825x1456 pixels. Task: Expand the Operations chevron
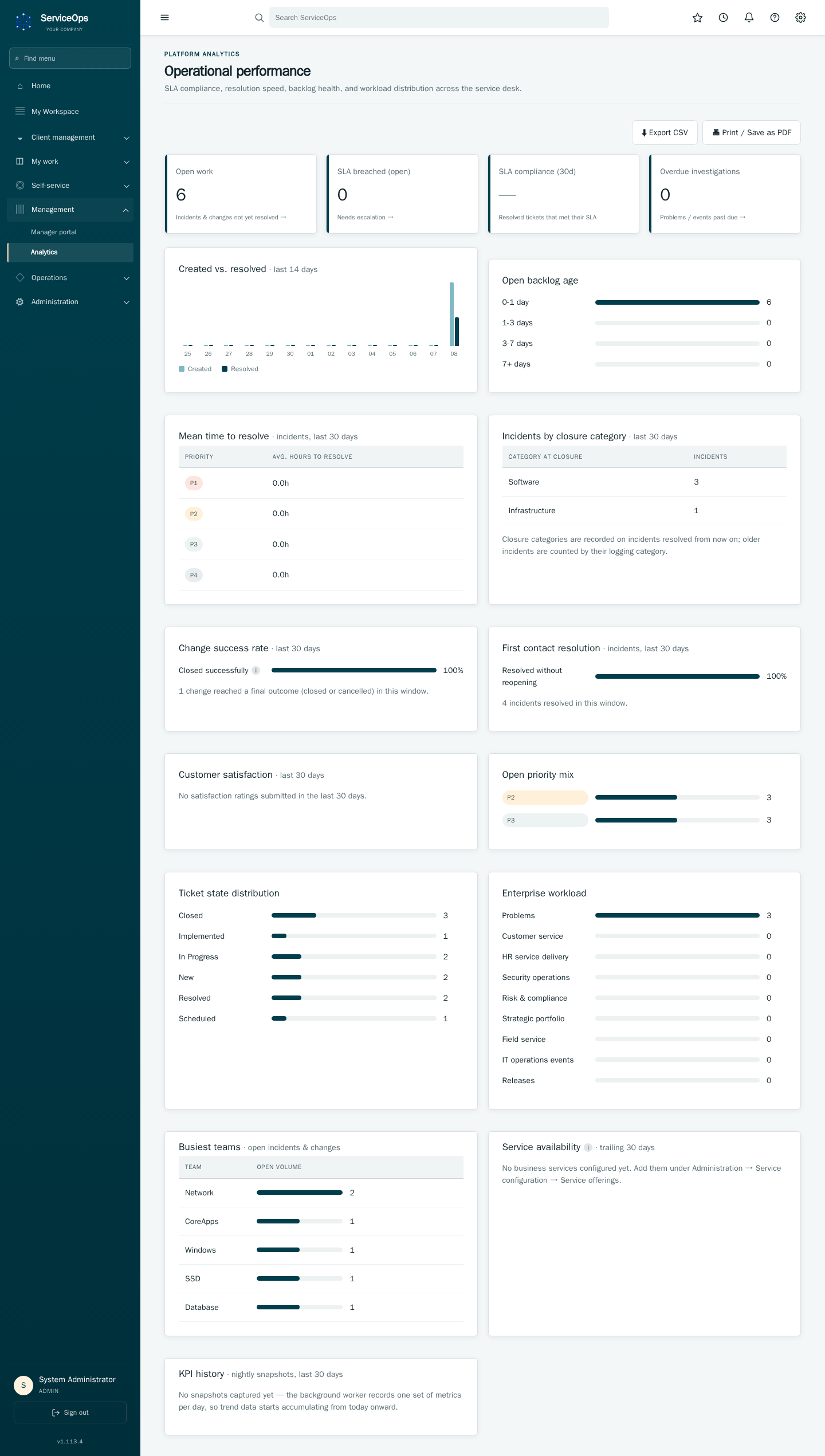tap(127, 278)
